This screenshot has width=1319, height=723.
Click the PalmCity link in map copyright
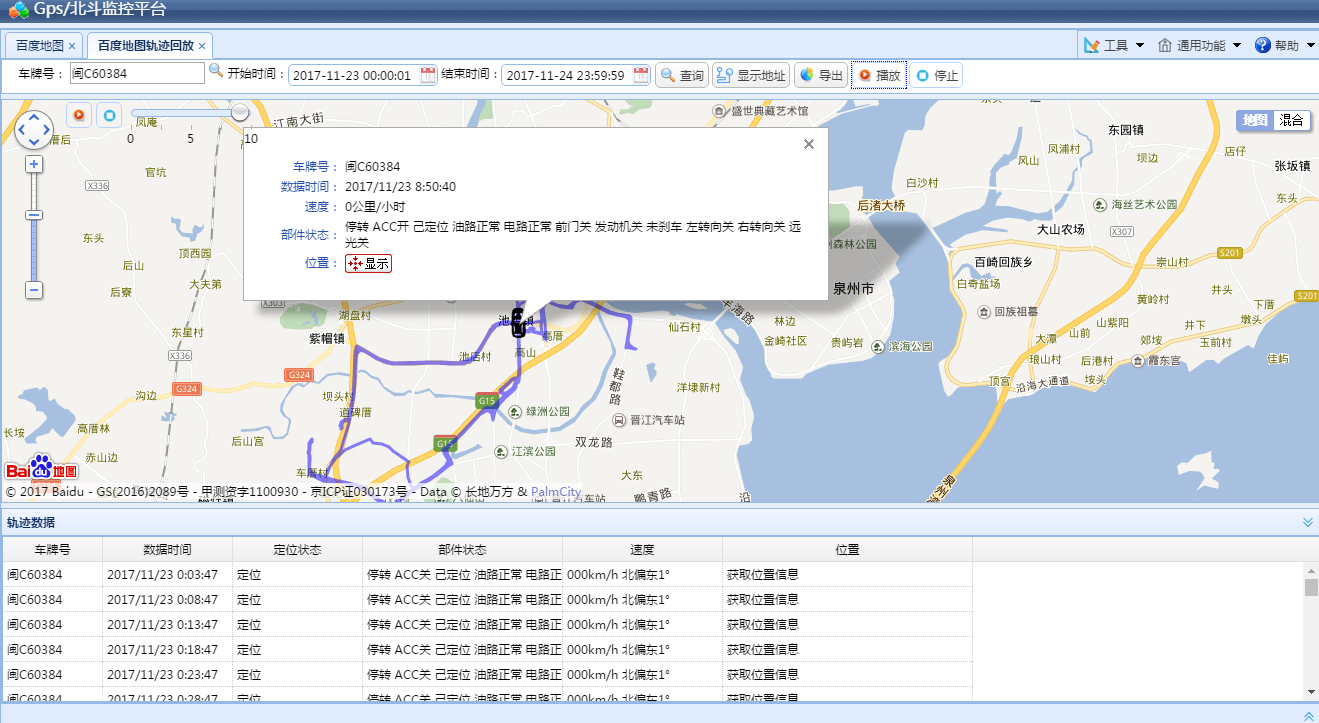pyautogui.click(x=555, y=492)
